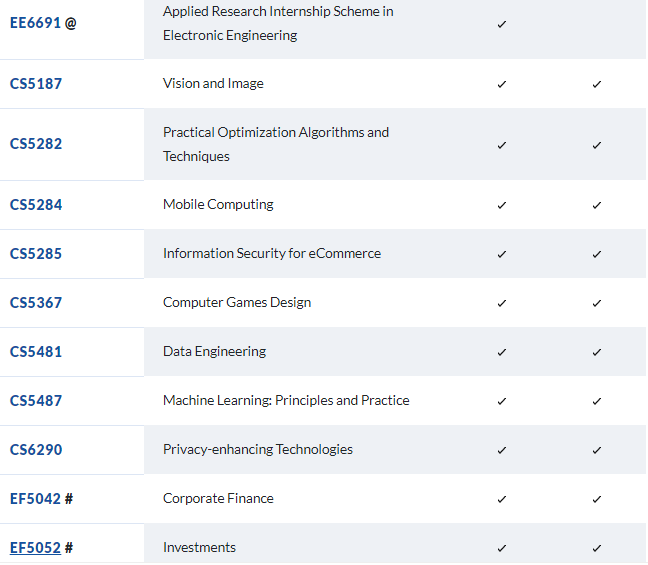Click the first checkmark in Data Engineering row
This screenshot has height=565, width=648.
[x=502, y=352]
